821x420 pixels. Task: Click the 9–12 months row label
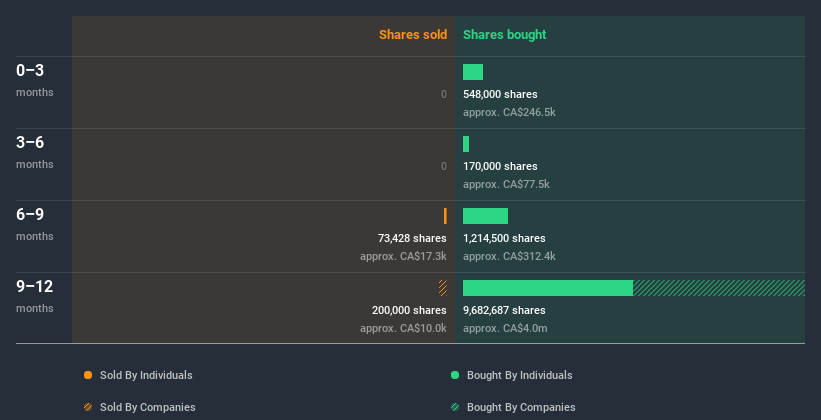pos(35,296)
